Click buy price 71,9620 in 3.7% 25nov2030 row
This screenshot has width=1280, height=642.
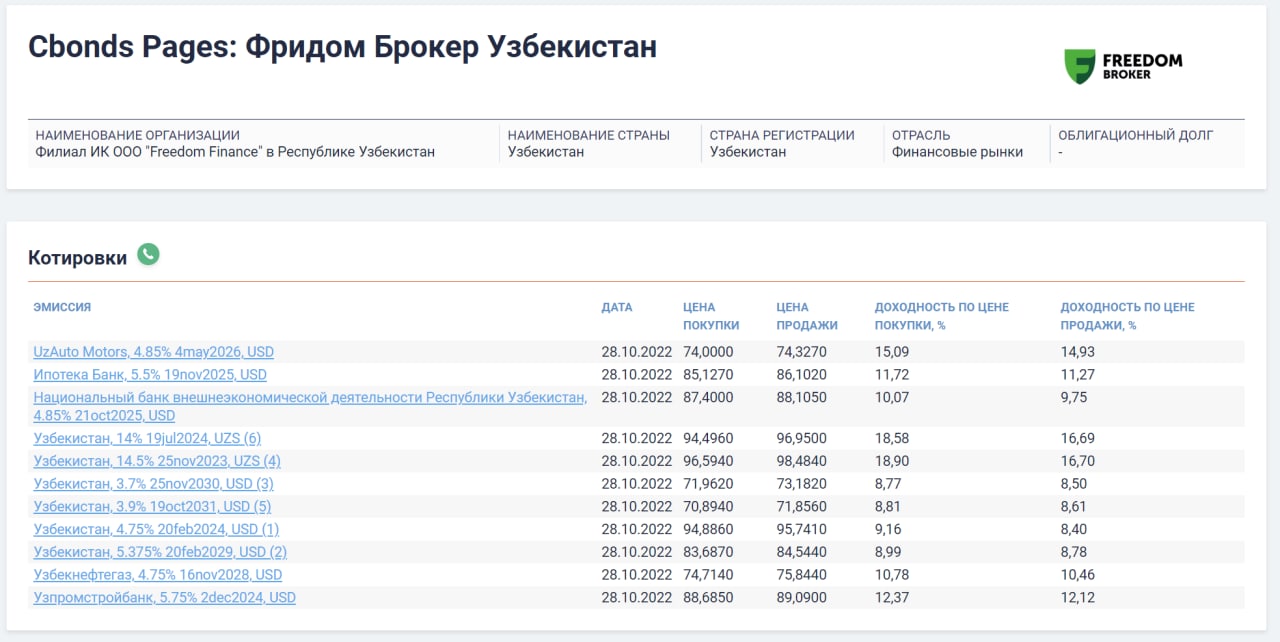[x=708, y=484]
